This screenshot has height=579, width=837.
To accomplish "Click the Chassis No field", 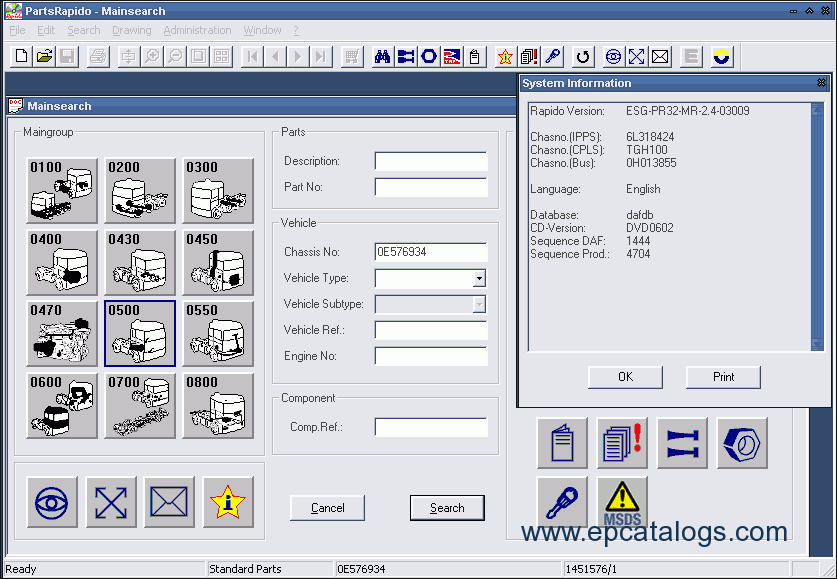I will click(431, 252).
